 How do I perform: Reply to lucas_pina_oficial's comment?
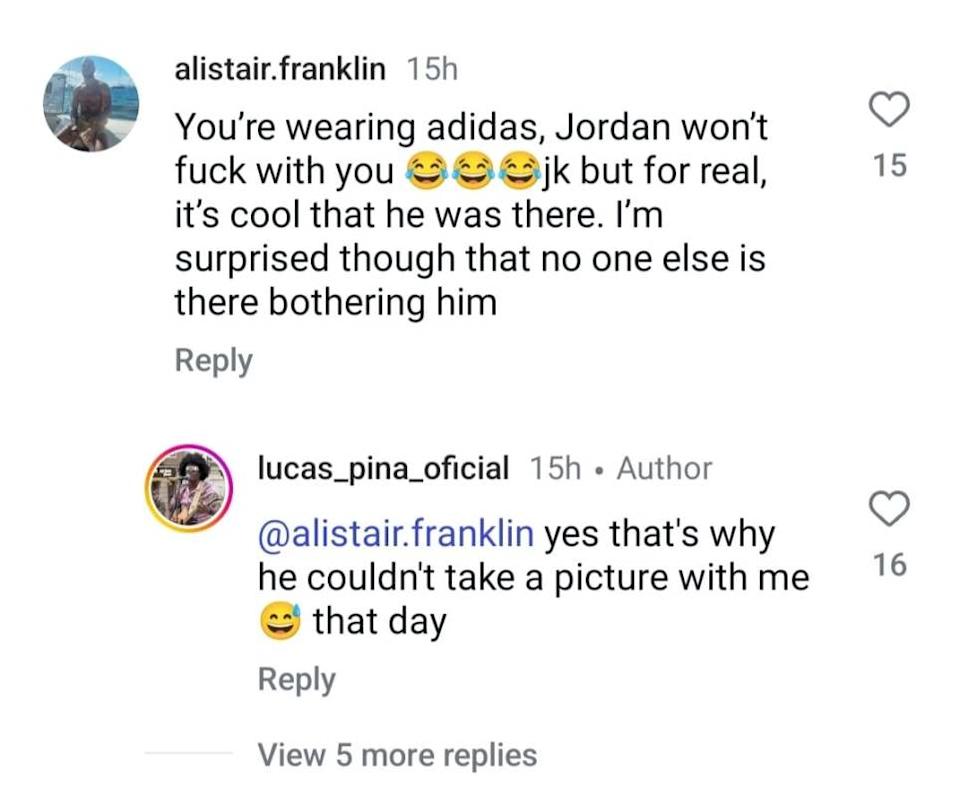pyautogui.click(x=296, y=679)
